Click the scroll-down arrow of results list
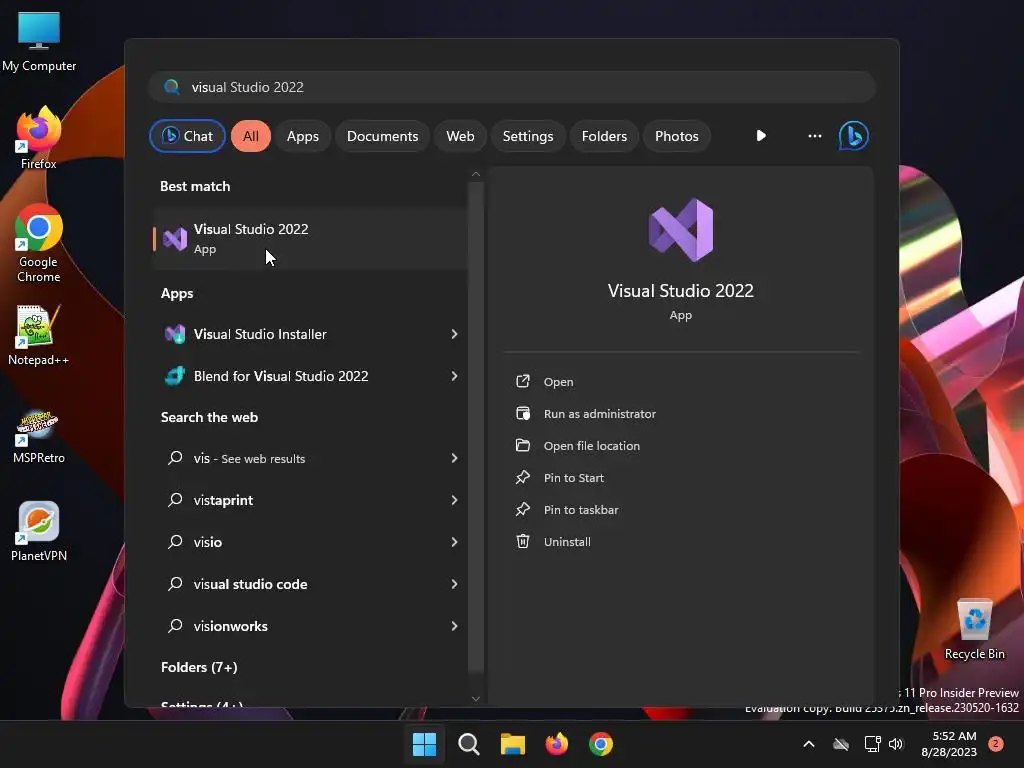The width and height of the screenshot is (1024, 768). point(475,698)
